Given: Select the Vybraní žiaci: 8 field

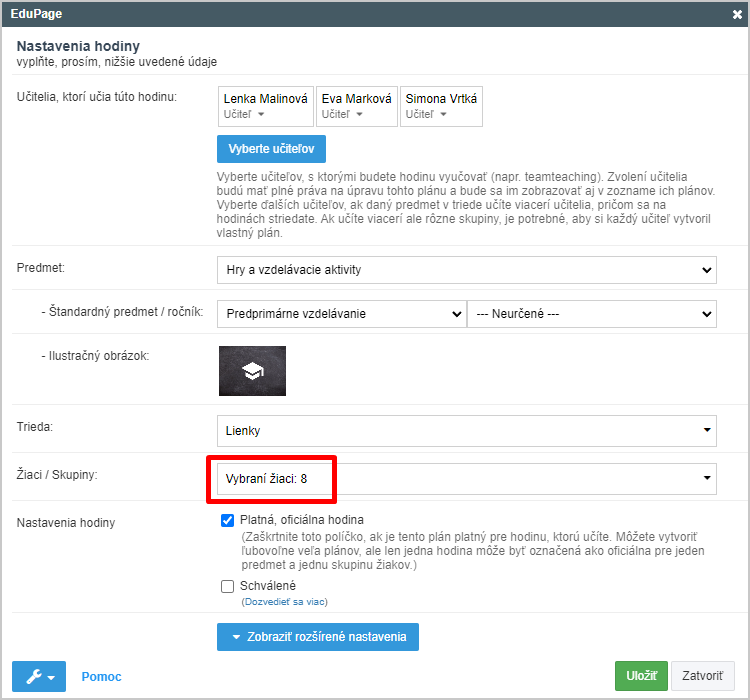Looking at the screenshot, I should coord(466,478).
